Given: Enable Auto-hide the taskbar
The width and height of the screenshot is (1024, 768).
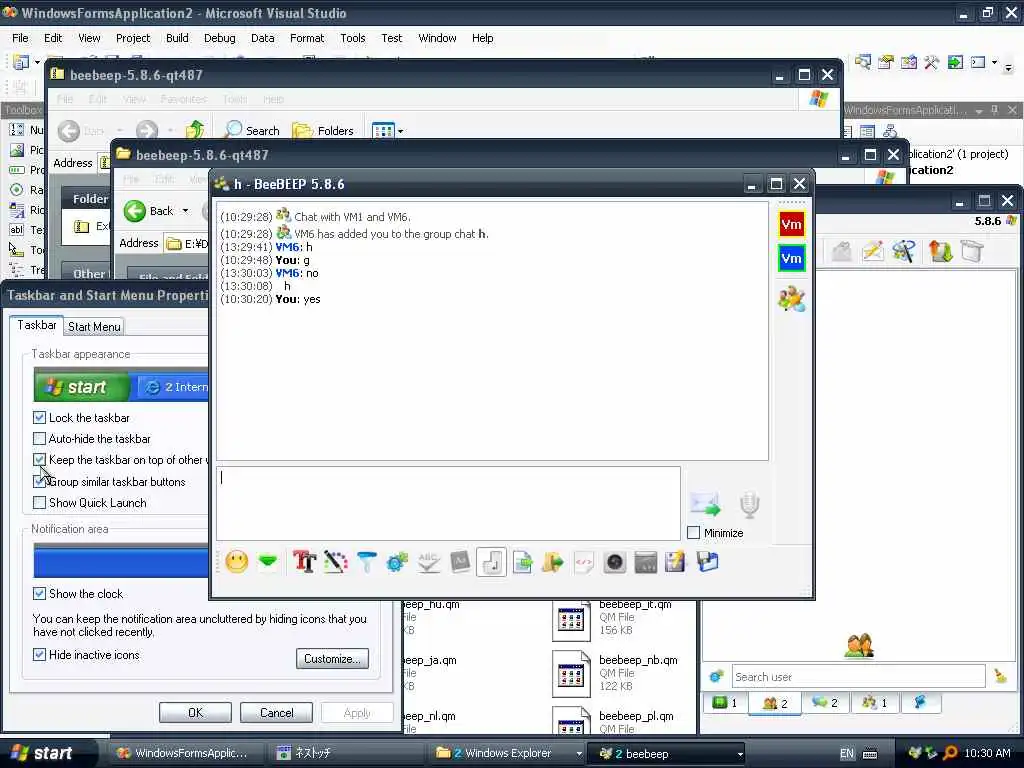Looking at the screenshot, I should (x=39, y=438).
